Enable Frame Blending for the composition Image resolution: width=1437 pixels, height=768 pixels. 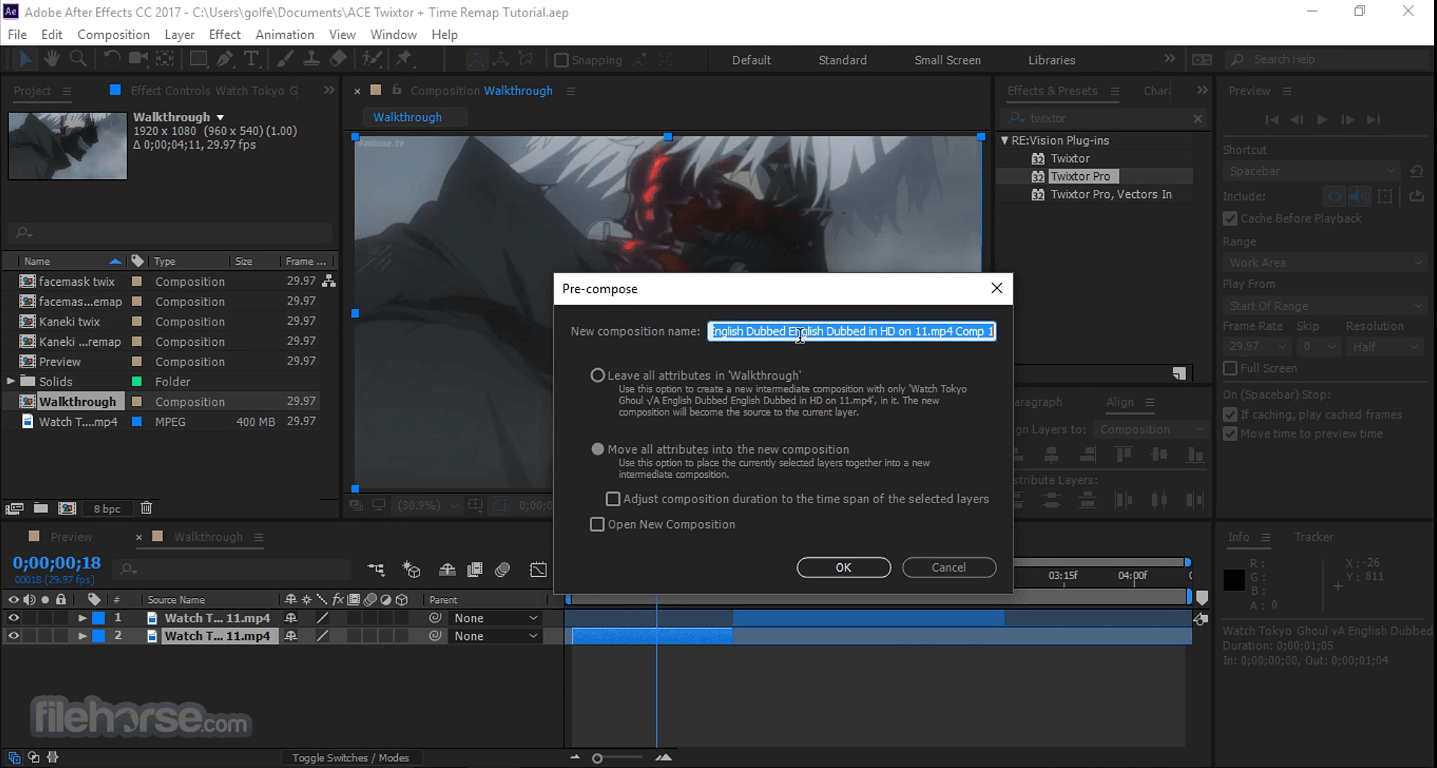tap(475, 570)
